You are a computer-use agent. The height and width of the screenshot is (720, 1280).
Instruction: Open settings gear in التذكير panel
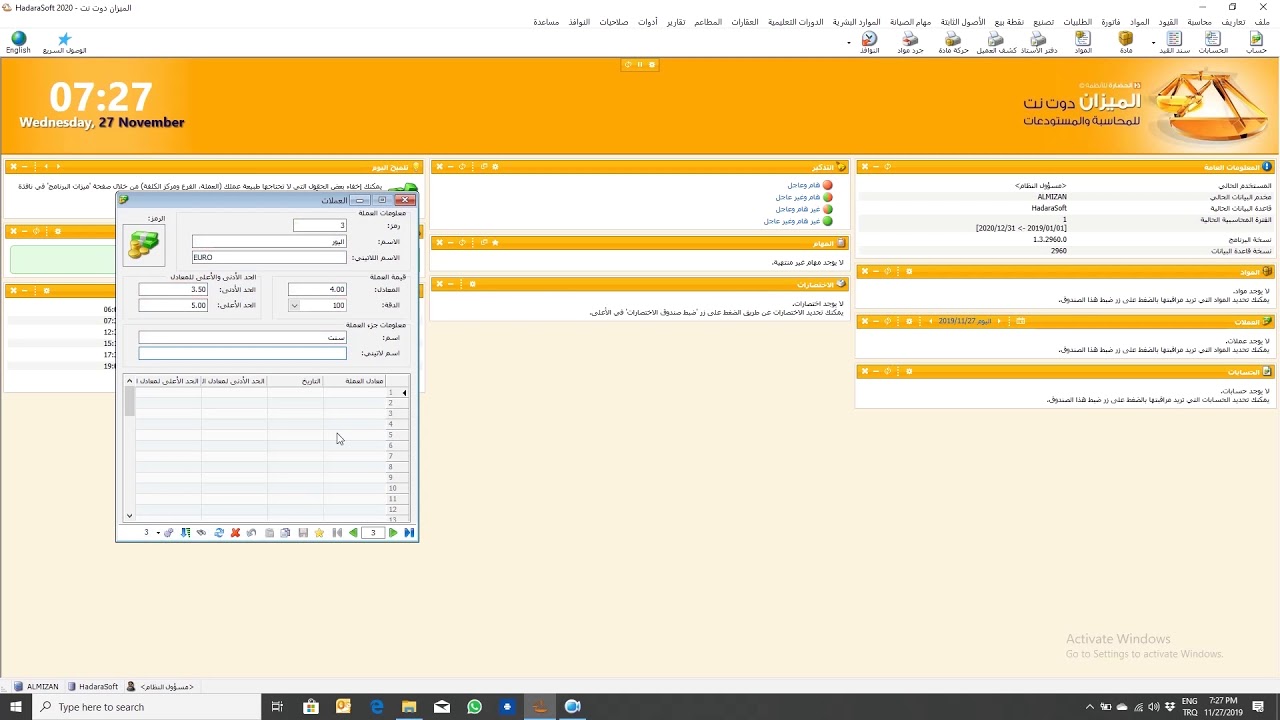[495, 167]
